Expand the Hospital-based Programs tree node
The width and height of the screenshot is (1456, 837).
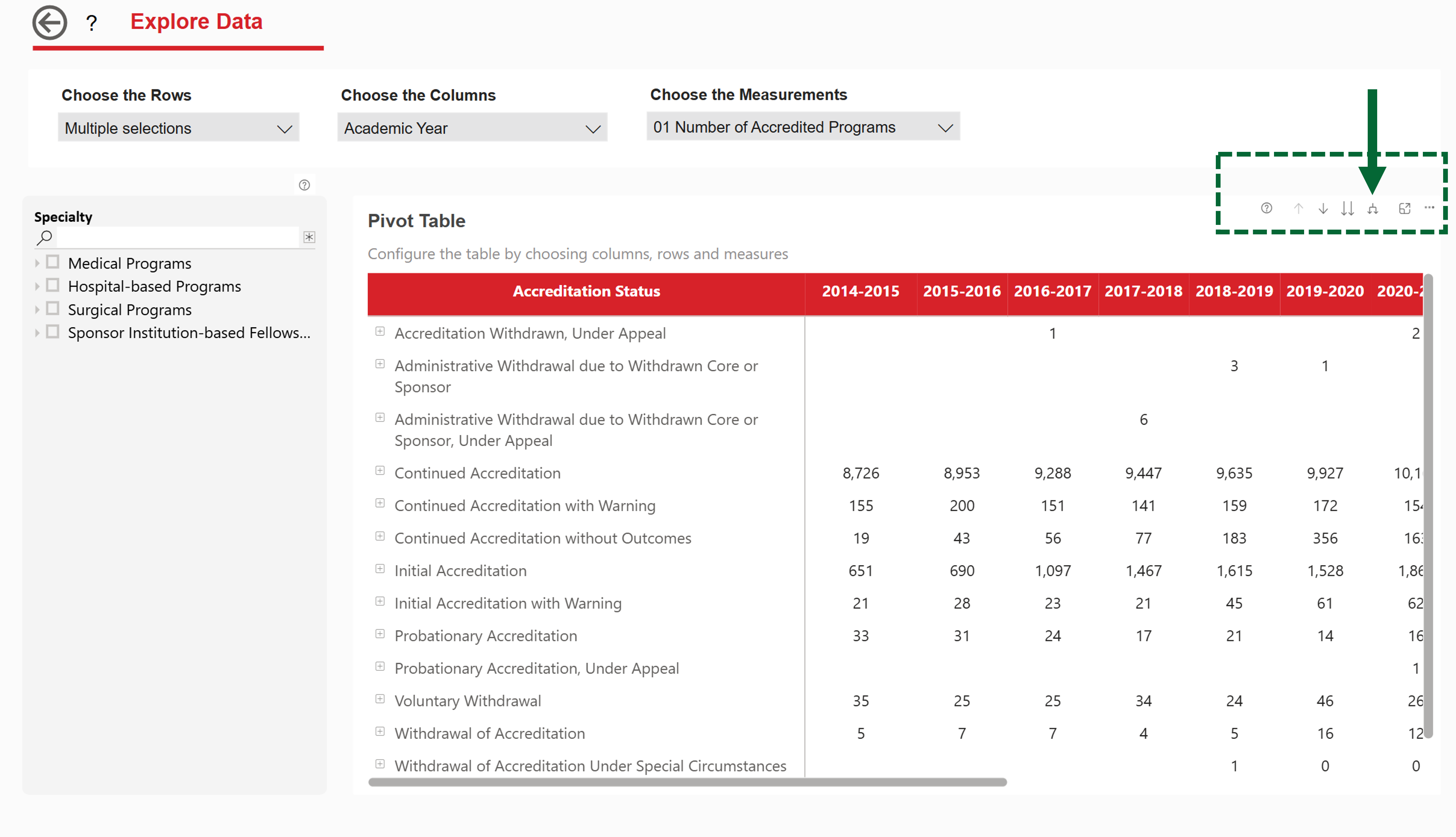click(37, 286)
